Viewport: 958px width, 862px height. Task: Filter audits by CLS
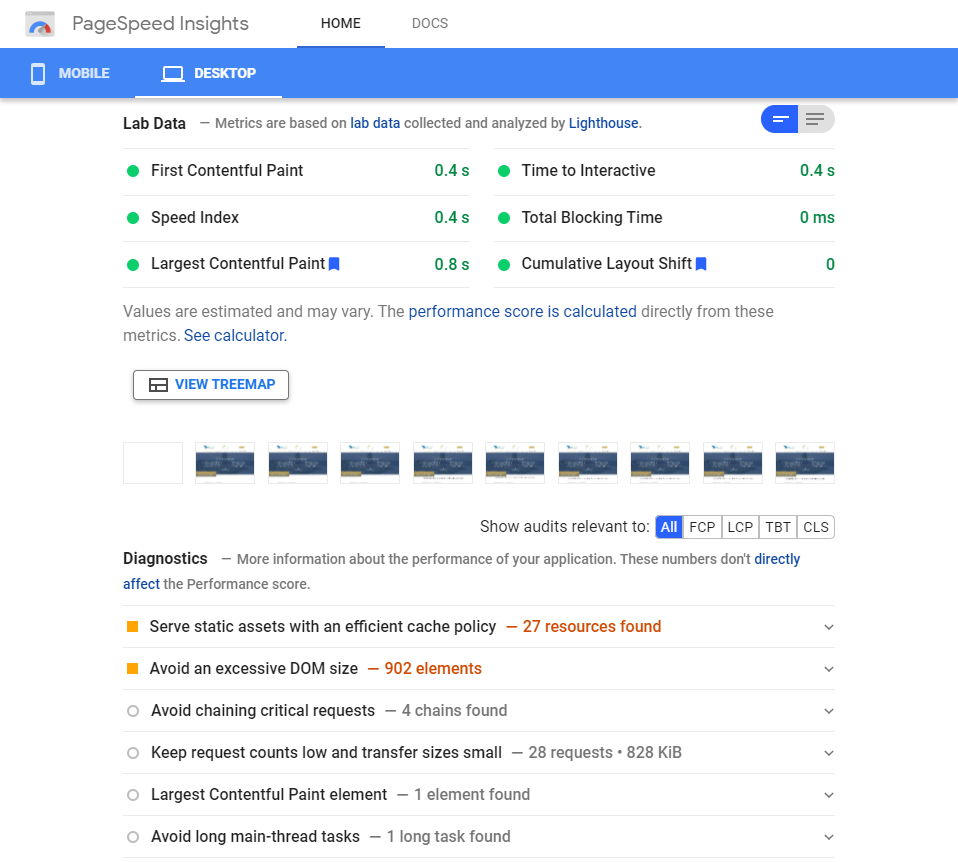coord(816,527)
